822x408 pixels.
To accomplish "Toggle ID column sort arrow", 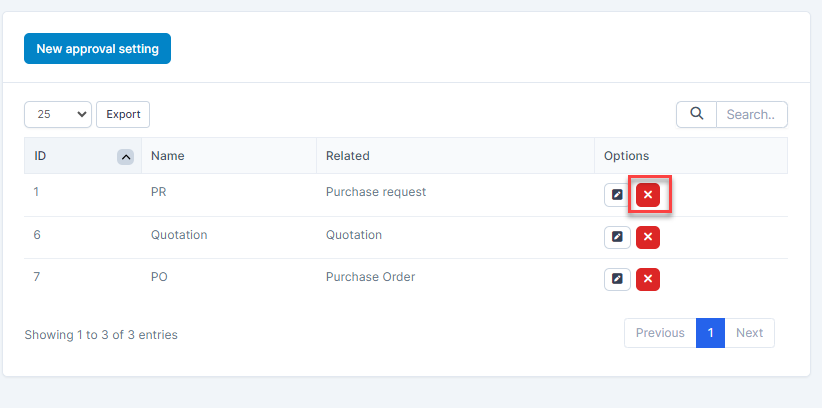I will click(125, 156).
